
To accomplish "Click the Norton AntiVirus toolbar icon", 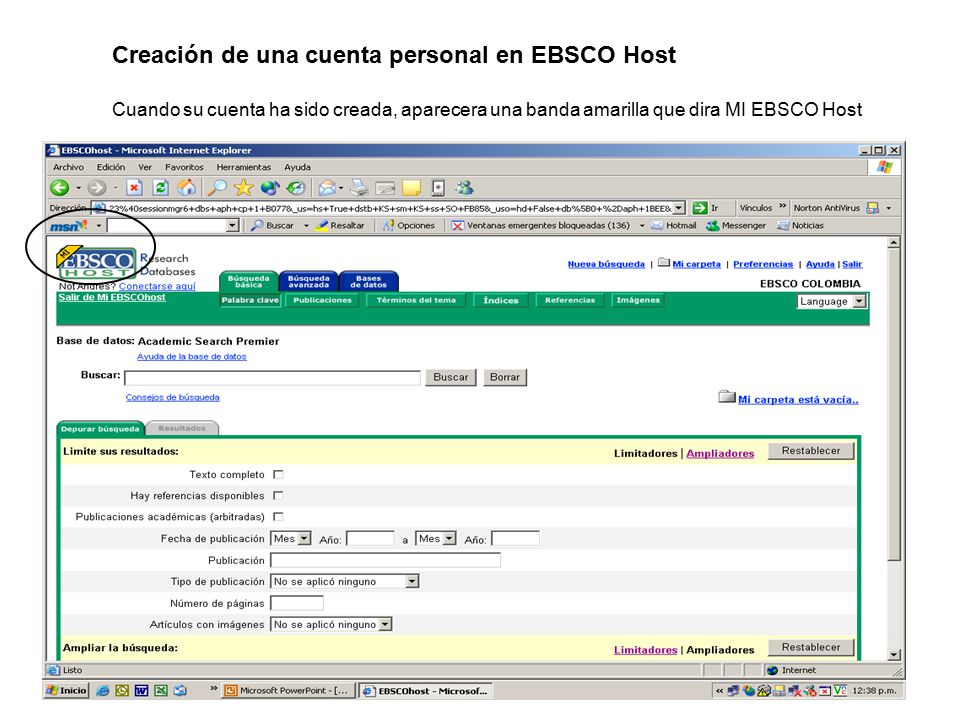I will pos(873,208).
